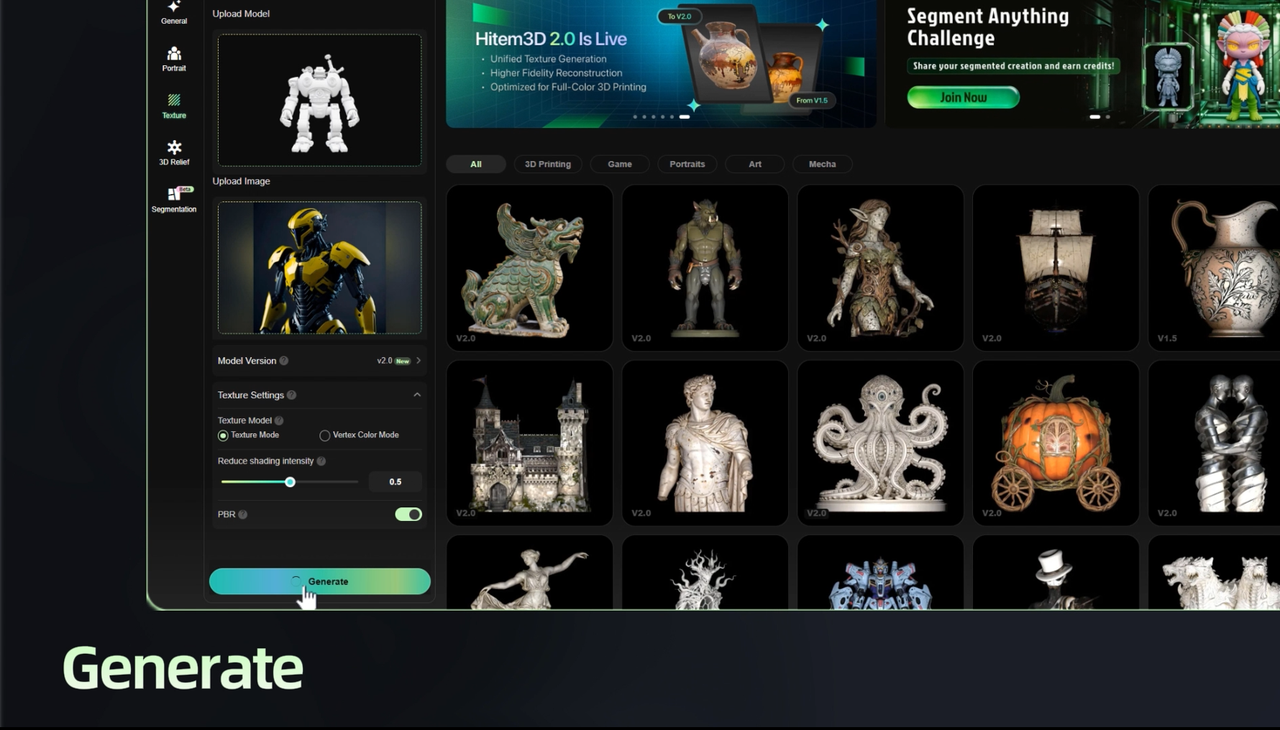The width and height of the screenshot is (1280, 730).
Task: Open the stone castle model card
Action: [530, 443]
